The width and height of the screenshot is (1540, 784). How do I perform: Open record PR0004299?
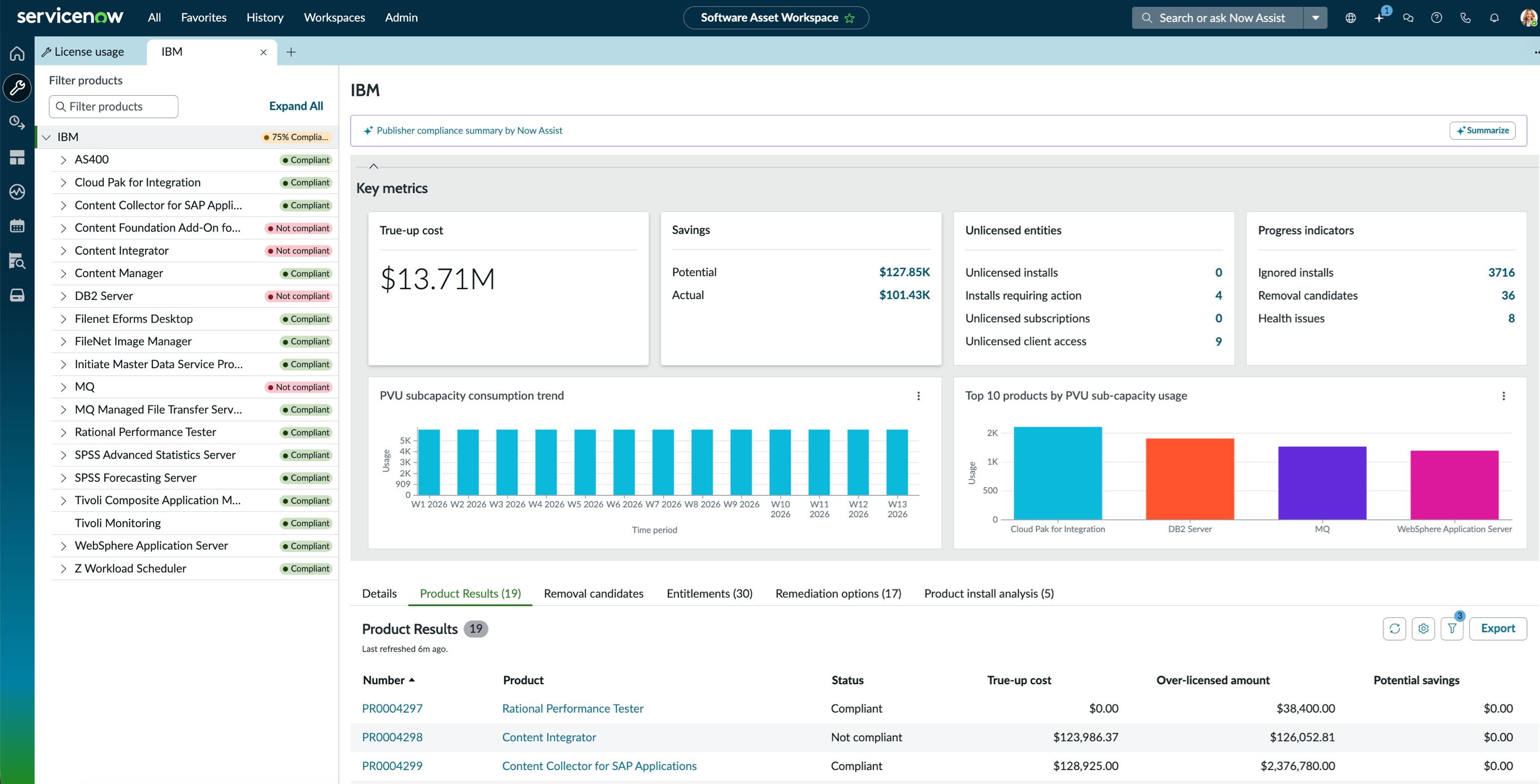392,766
